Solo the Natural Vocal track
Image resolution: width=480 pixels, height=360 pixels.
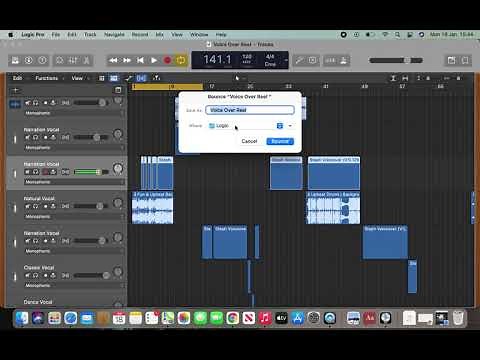[x=35, y=206]
